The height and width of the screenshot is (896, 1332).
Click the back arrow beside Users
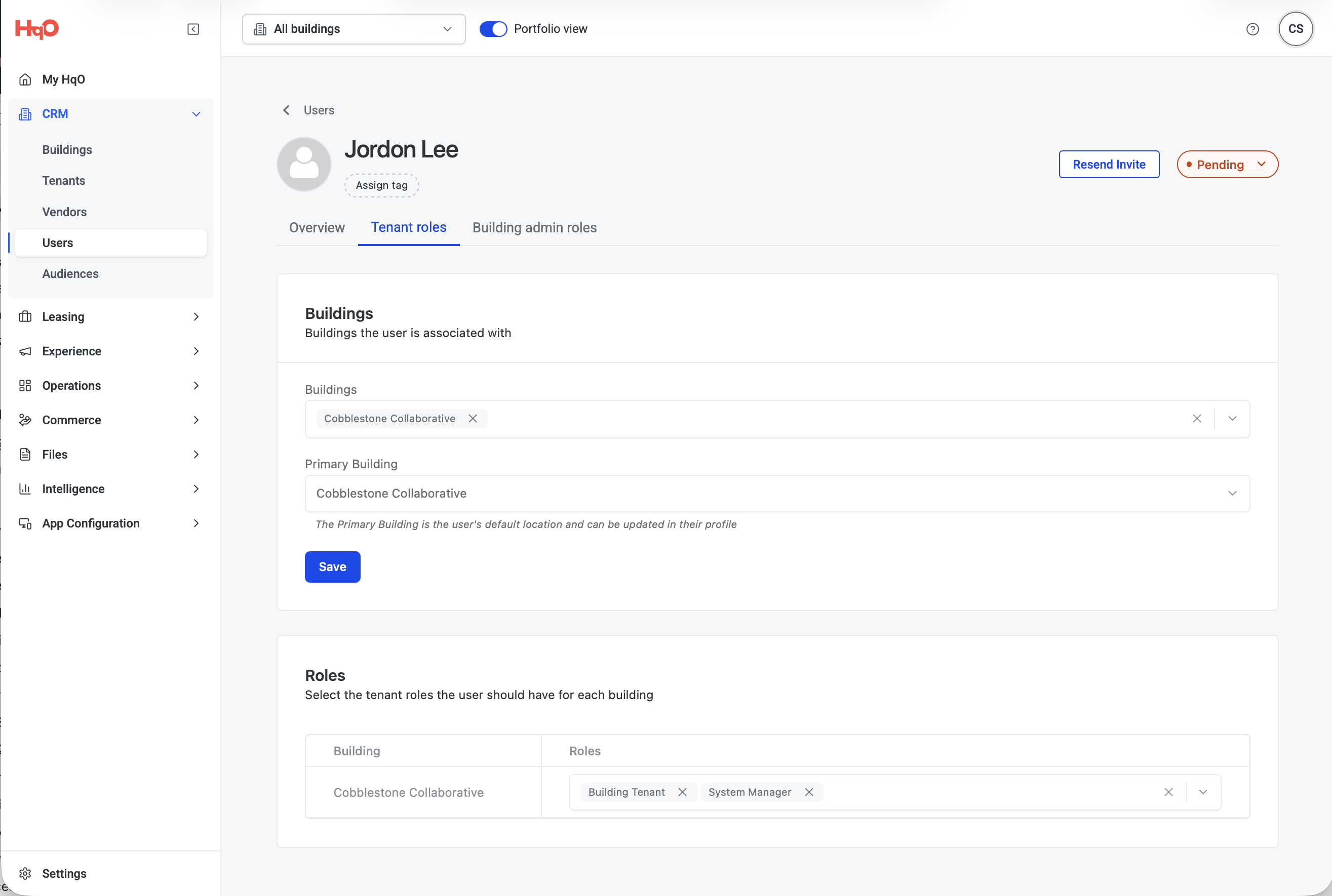[287, 110]
